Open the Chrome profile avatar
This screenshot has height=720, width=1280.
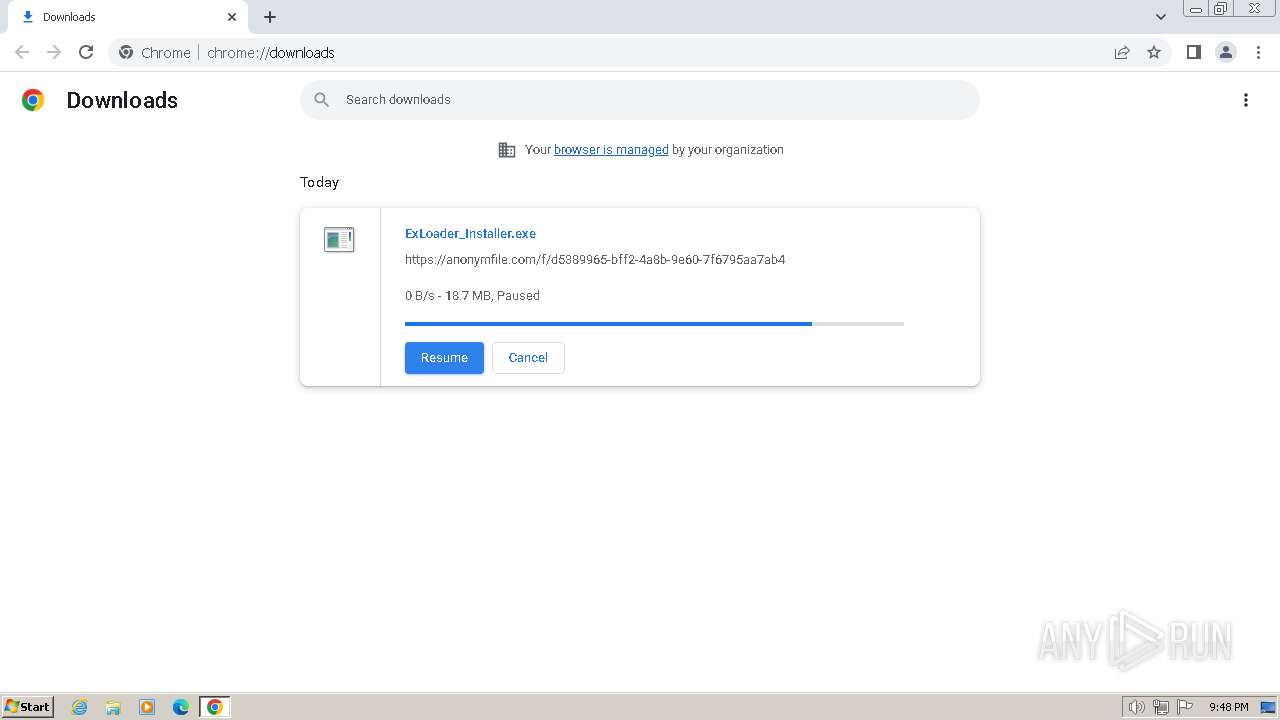(x=1226, y=52)
